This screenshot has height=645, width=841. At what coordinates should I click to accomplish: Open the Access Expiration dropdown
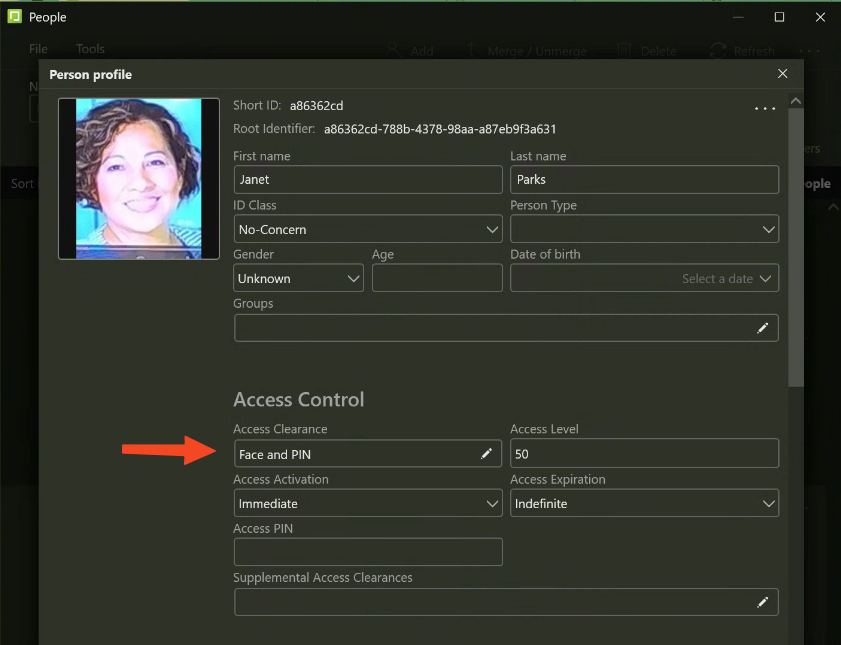(644, 504)
